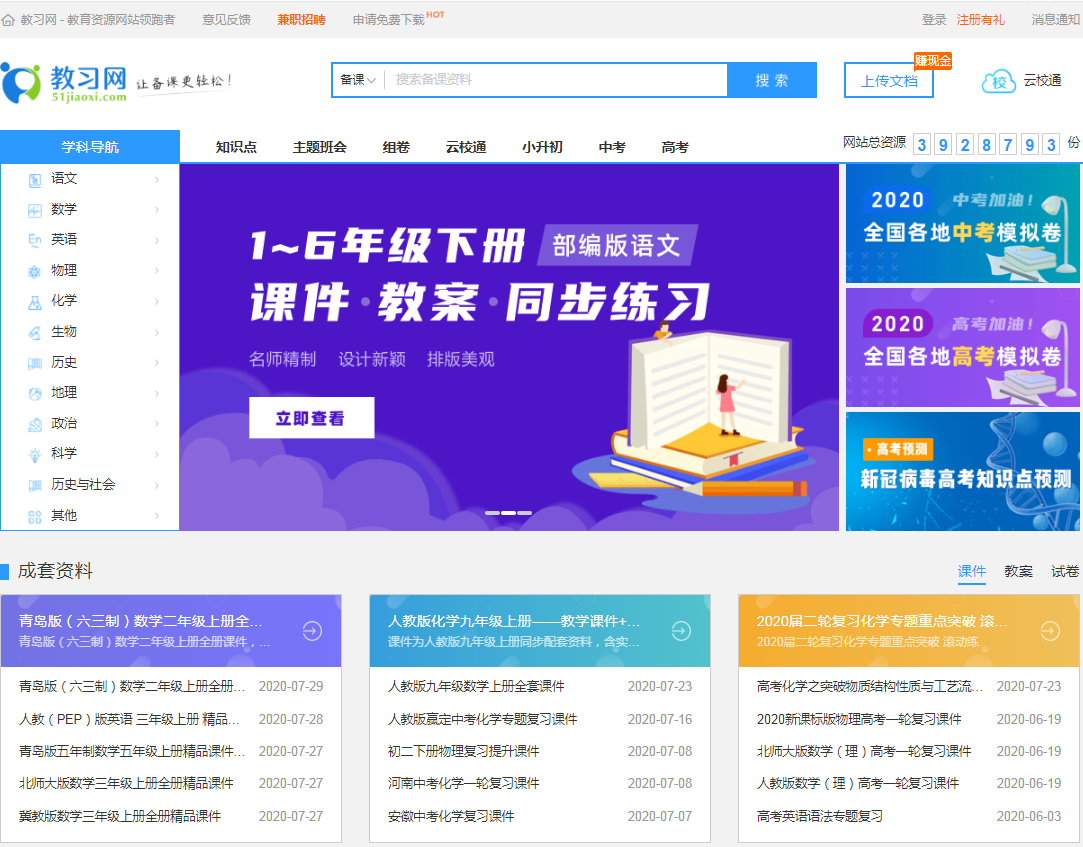This screenshot has width=1083, height=847.
Task: Select the 组卷 navigation item
Action: [396, 147]
